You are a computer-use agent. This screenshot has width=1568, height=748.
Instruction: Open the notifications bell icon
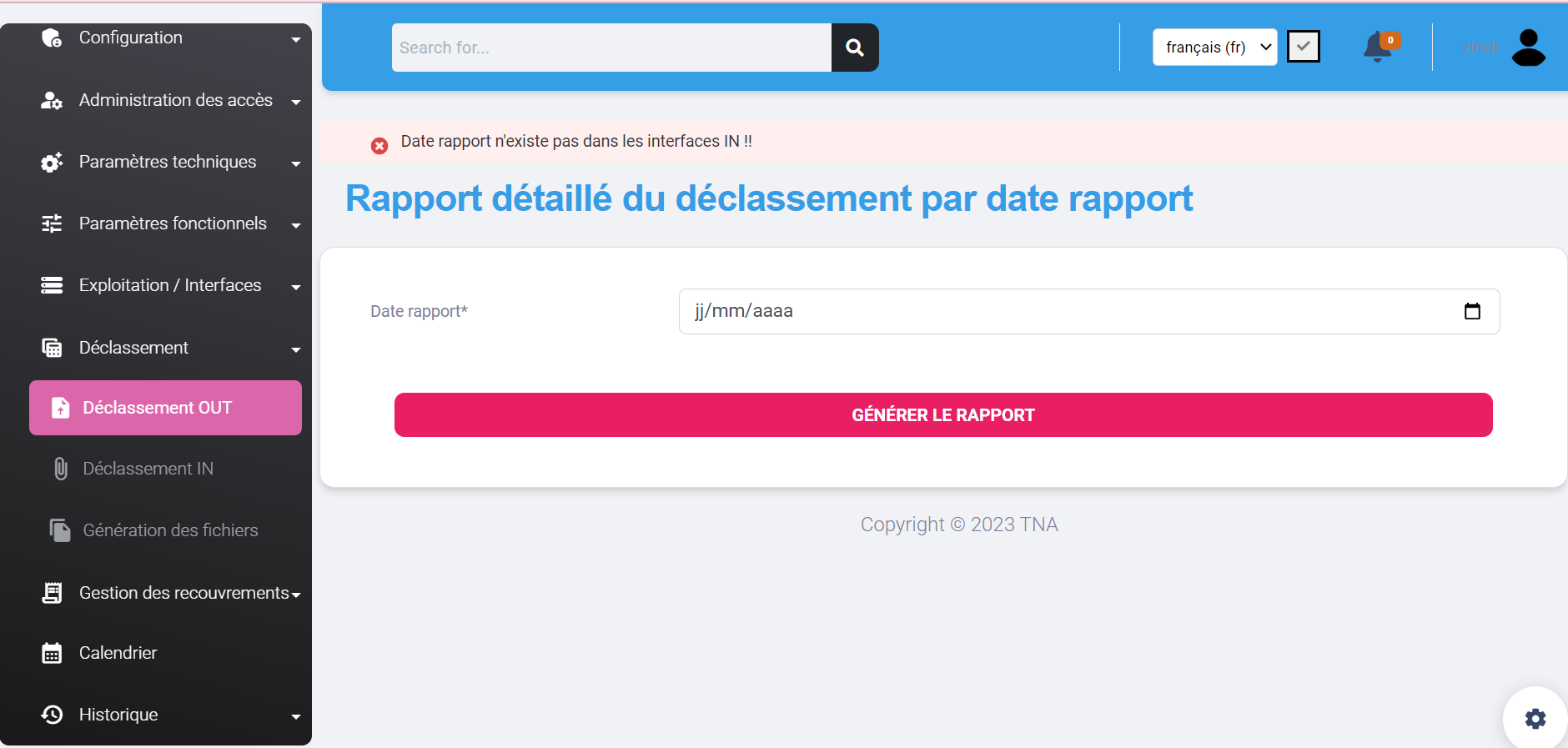click(x=1378, y=47)
